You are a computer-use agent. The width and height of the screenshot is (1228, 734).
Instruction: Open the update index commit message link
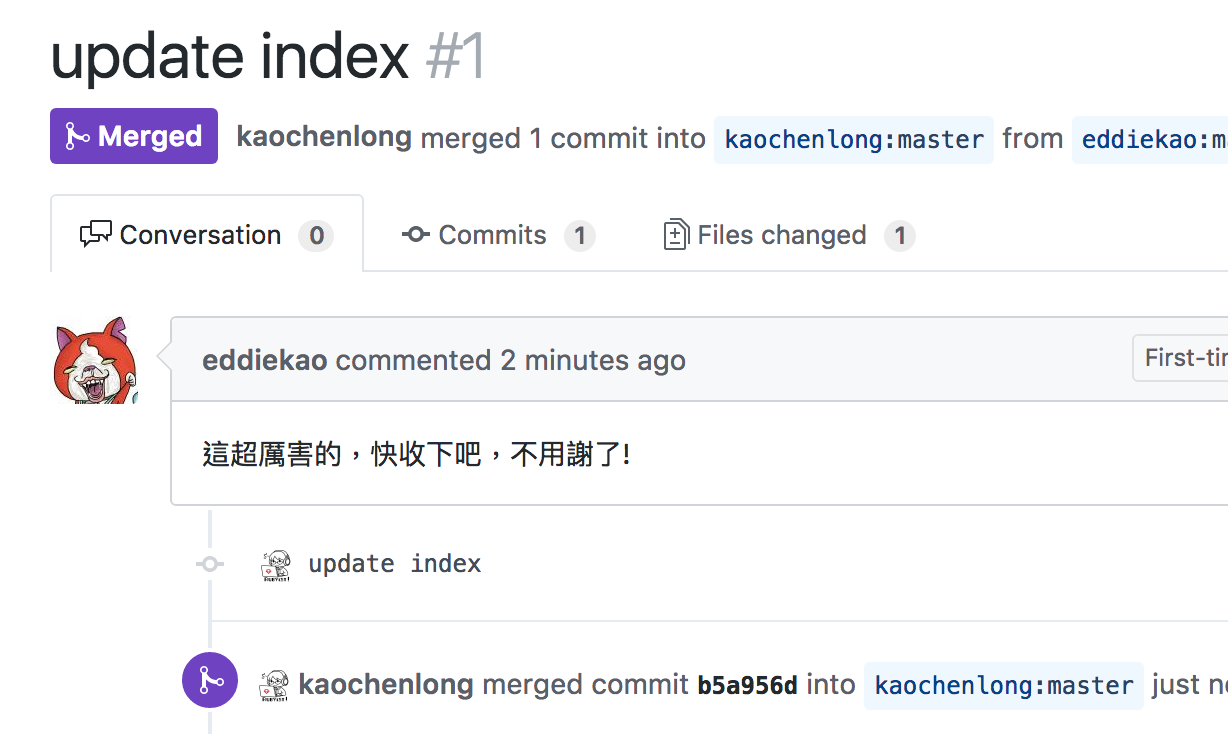396,563
